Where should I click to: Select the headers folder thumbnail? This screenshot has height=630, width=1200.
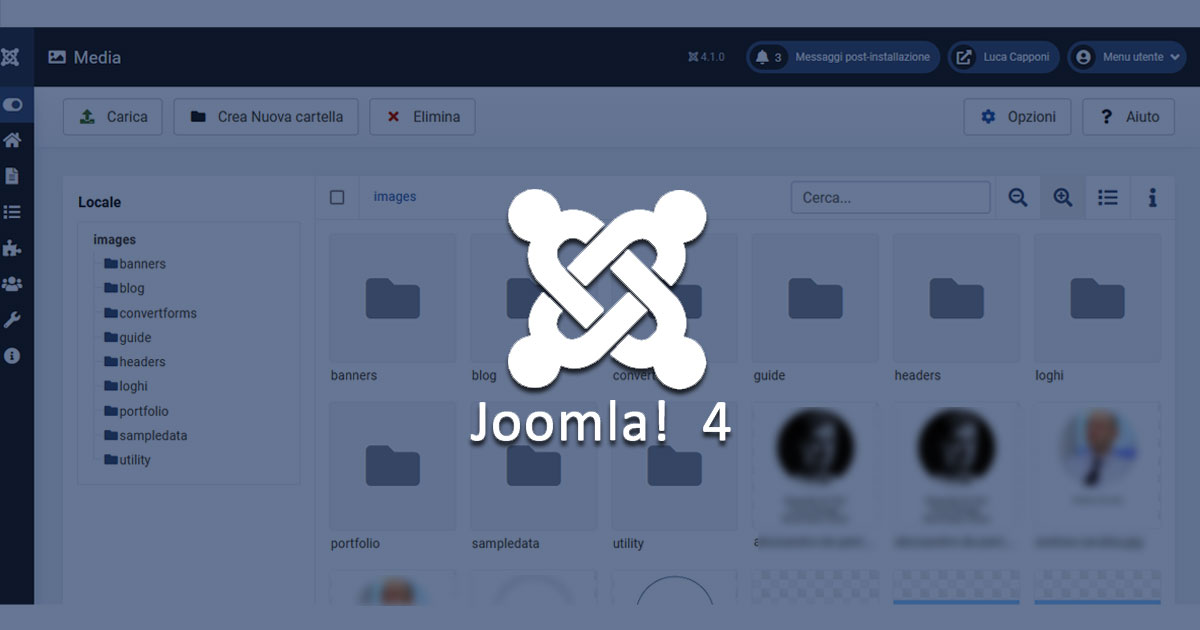956,298
